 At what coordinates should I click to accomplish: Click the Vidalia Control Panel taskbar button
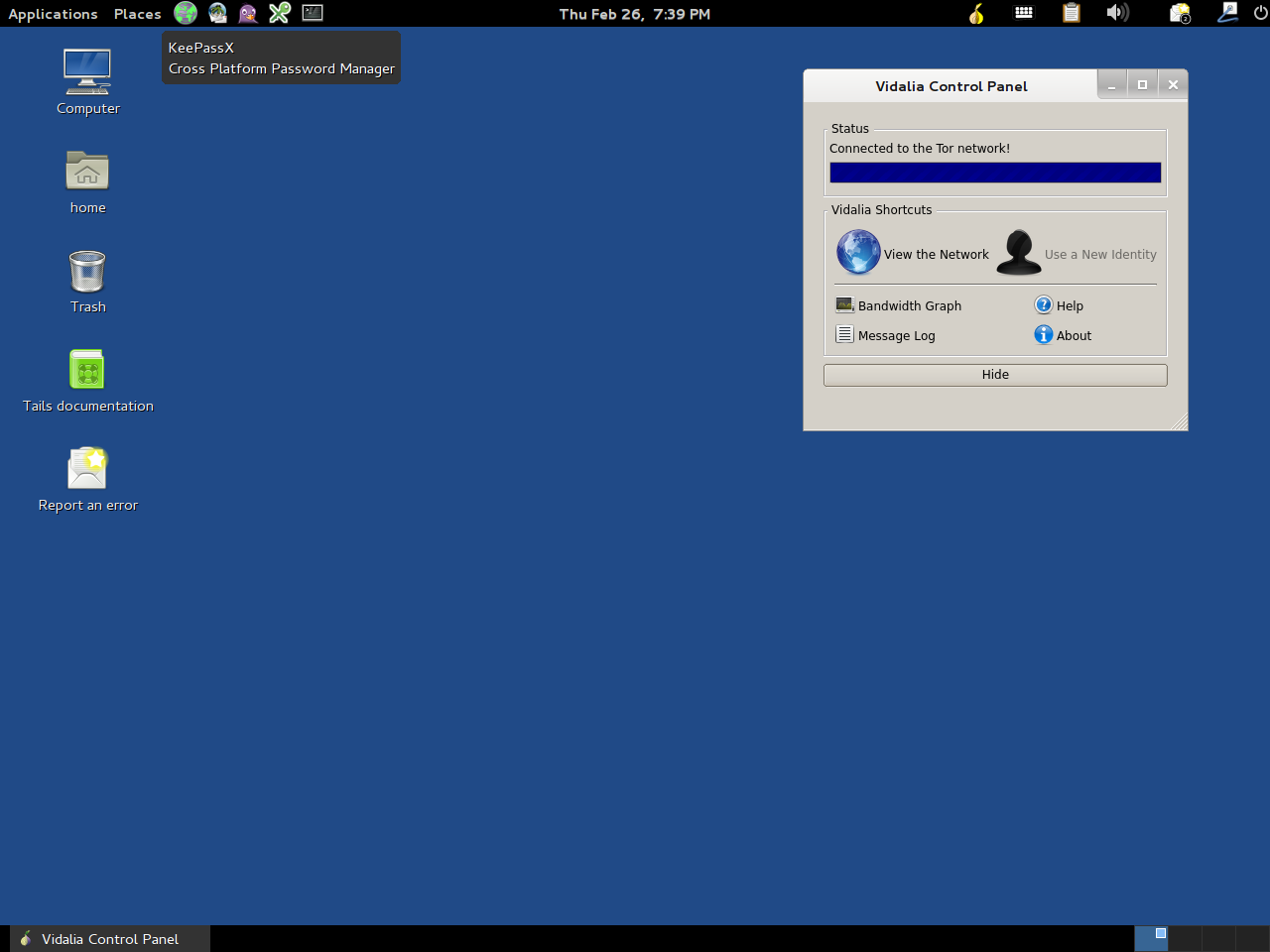110,939
